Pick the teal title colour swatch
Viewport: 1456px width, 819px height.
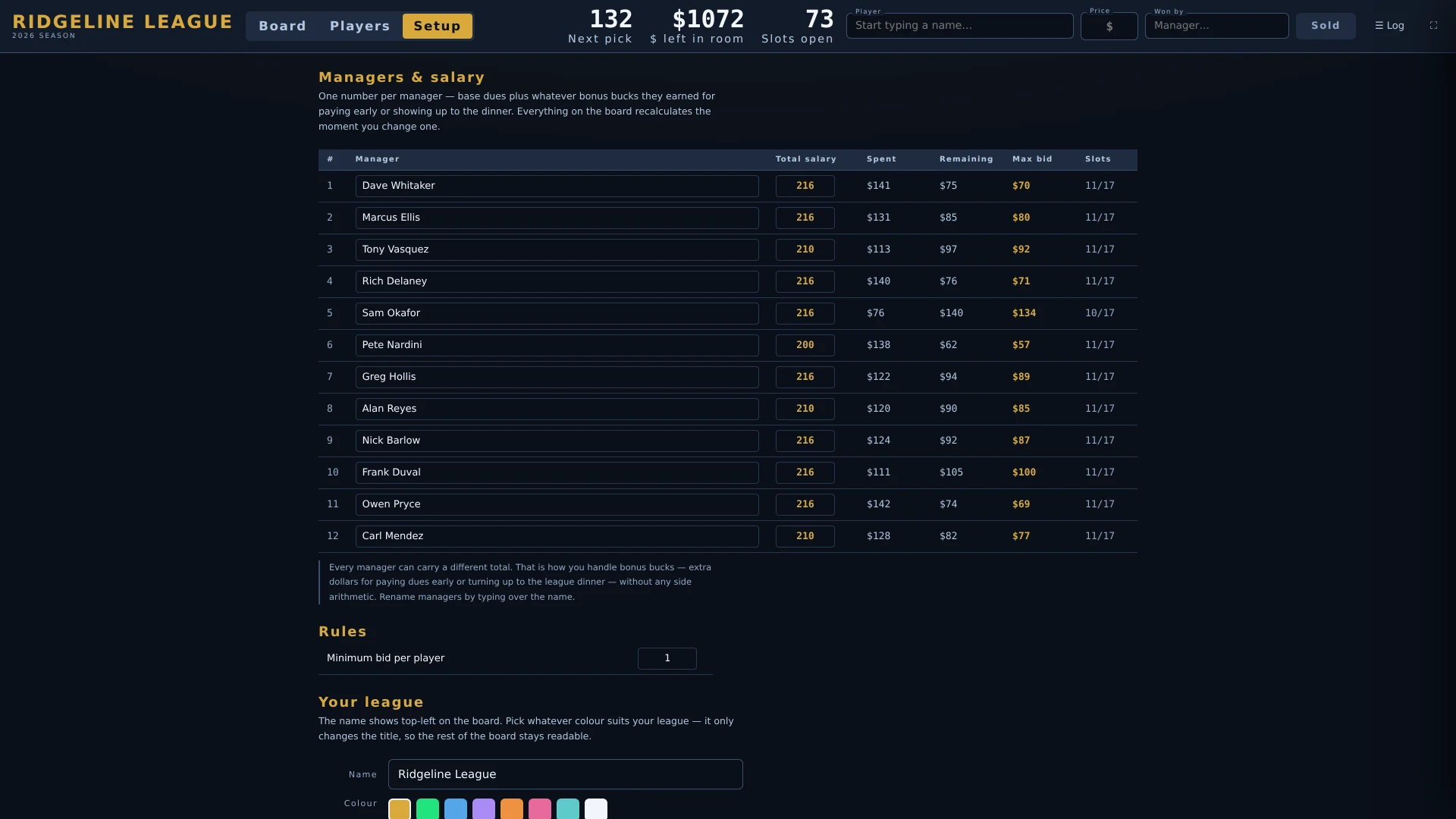(x=568, y=809)
